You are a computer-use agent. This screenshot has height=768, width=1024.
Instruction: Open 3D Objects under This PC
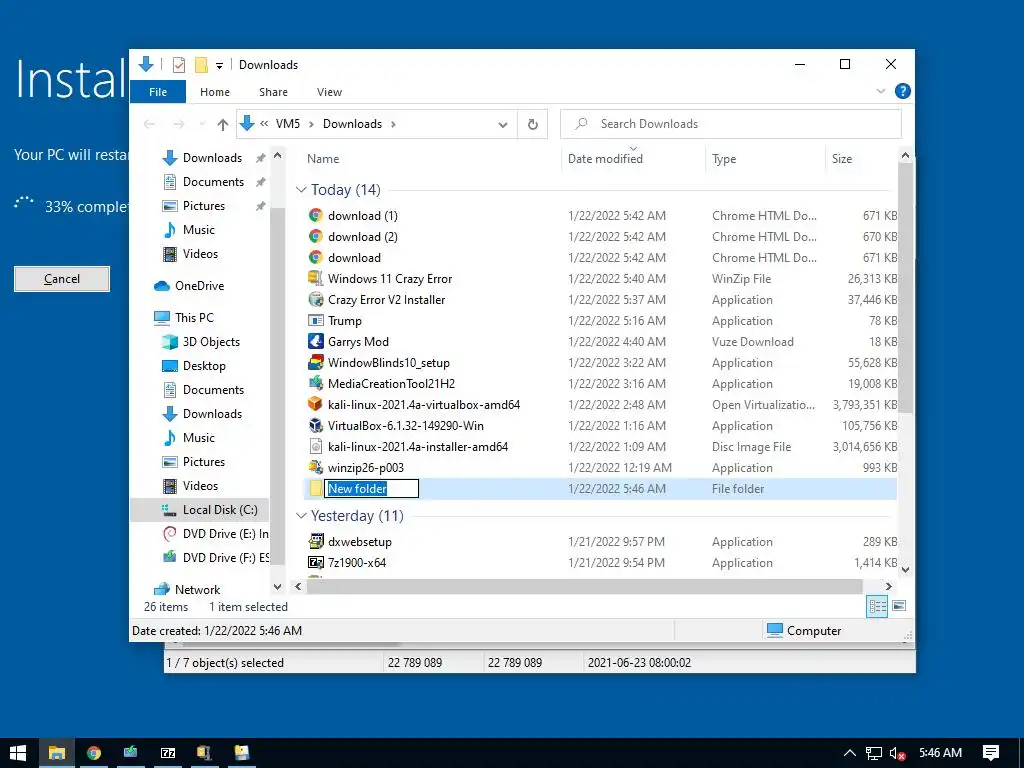coord(210,342)
